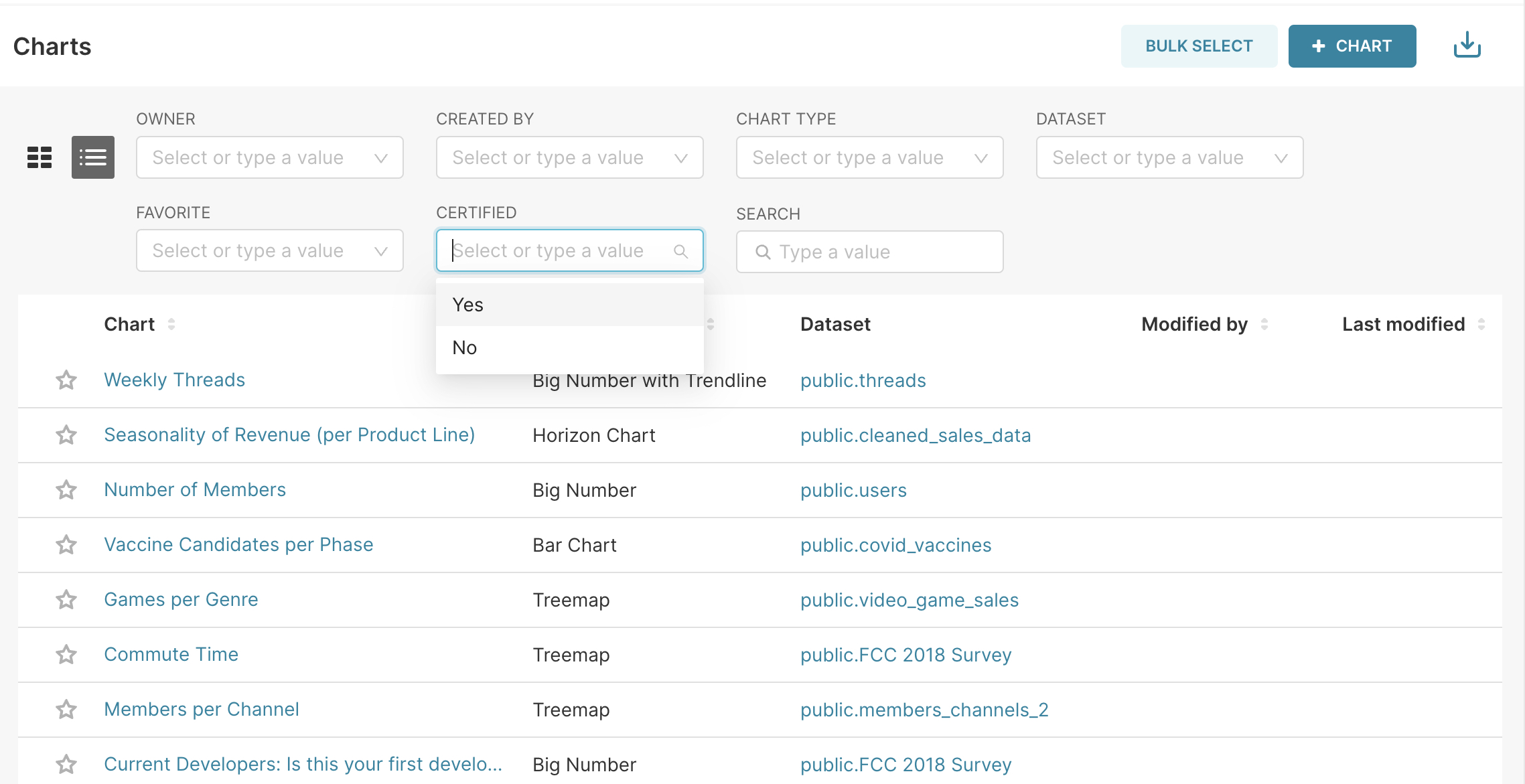Sort by Last modified column
The height and width of the screenshot is (784, 1525).
coord(1481,324)
